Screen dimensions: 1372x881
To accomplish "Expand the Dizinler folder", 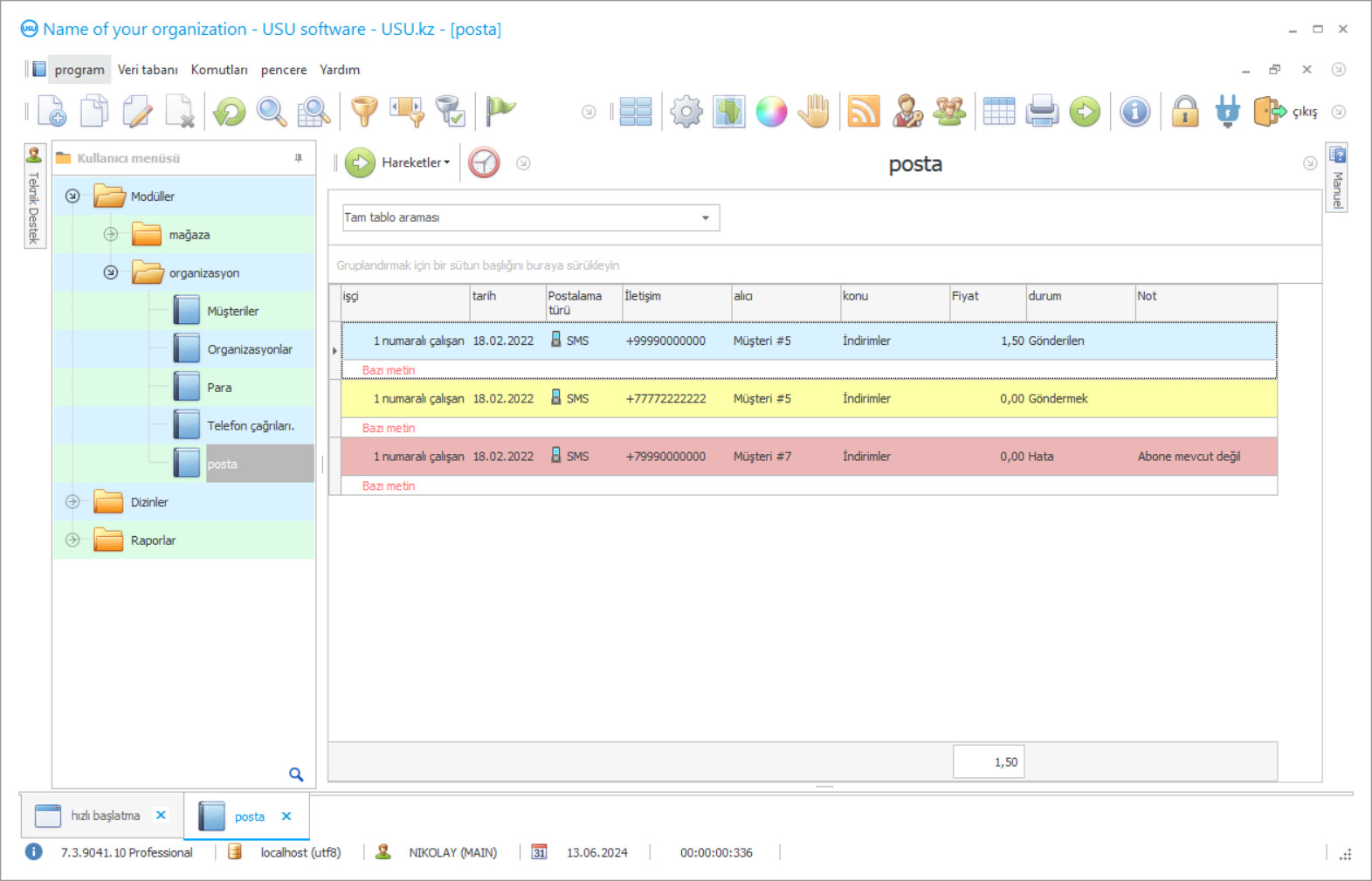I will click(72, 502).
